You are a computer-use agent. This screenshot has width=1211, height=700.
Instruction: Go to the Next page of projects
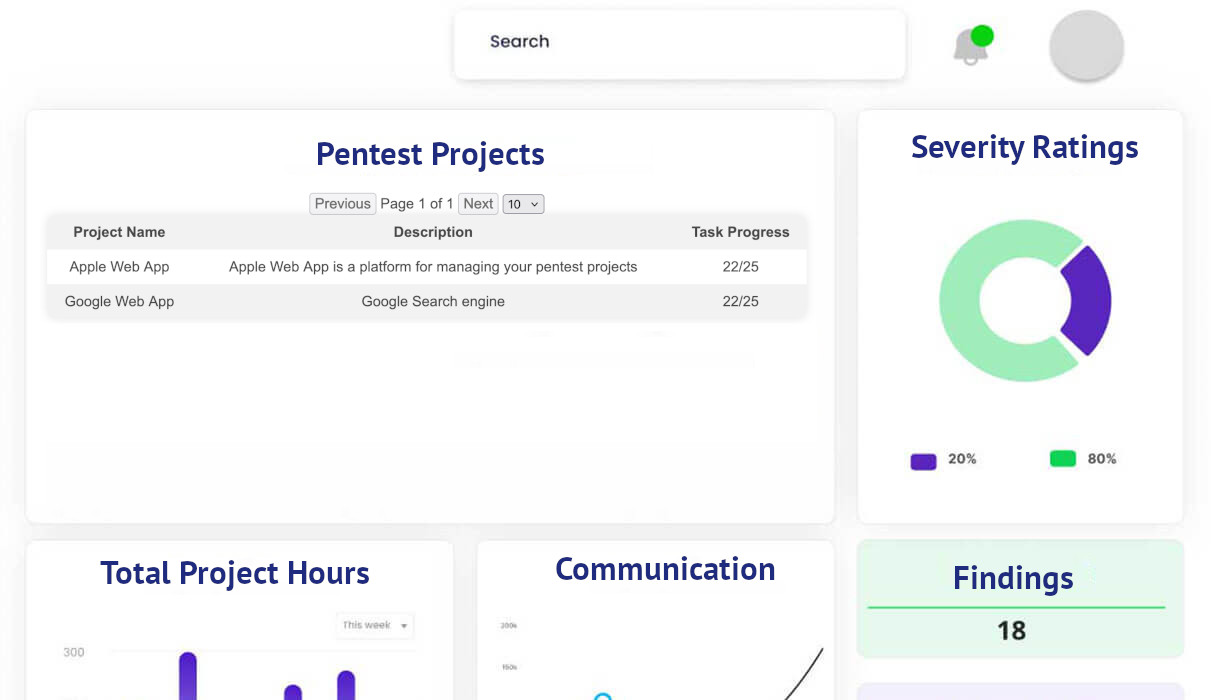pyautogui.click(x=478, y=204)
